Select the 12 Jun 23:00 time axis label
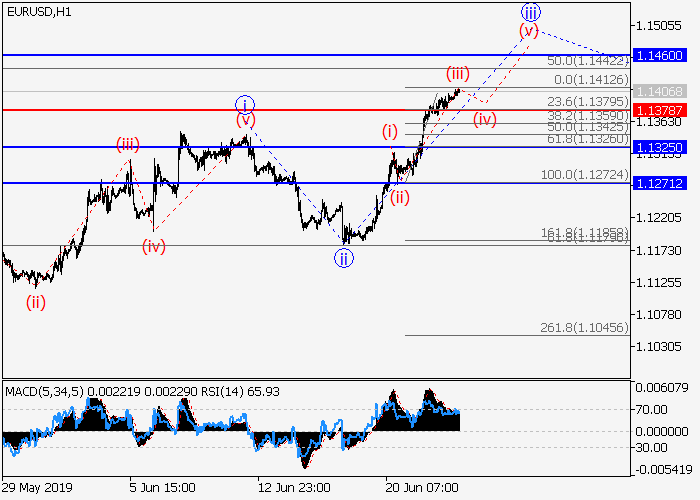Screen dimensions: 700x500 click(292, 486)
